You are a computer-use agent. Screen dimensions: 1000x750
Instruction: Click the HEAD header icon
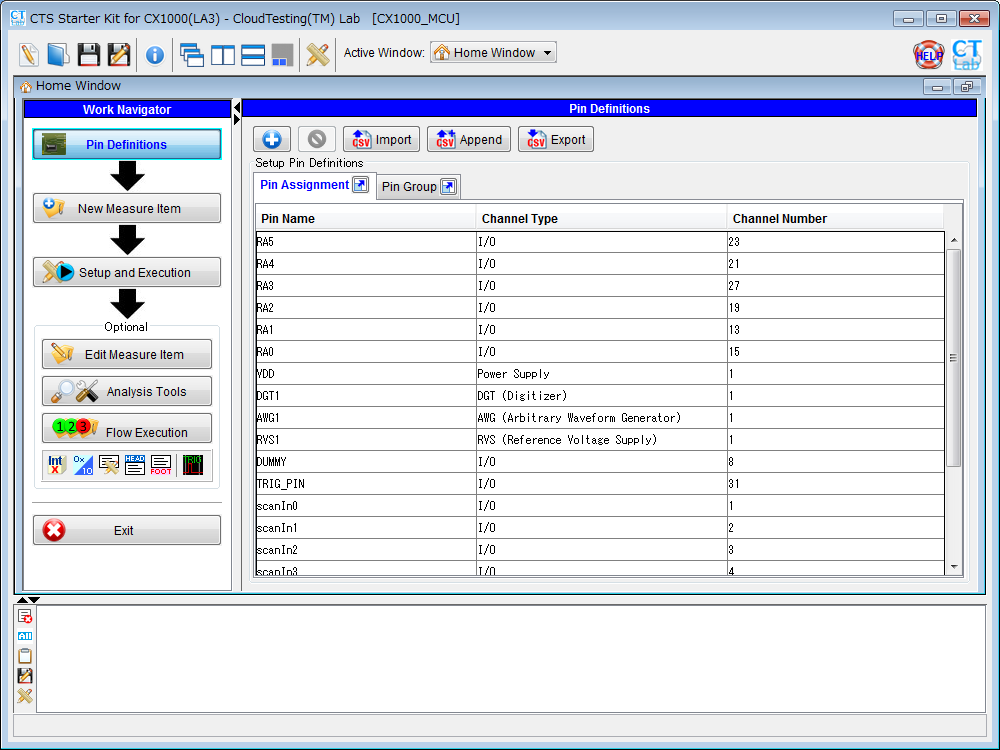click(x=135, y=465)
